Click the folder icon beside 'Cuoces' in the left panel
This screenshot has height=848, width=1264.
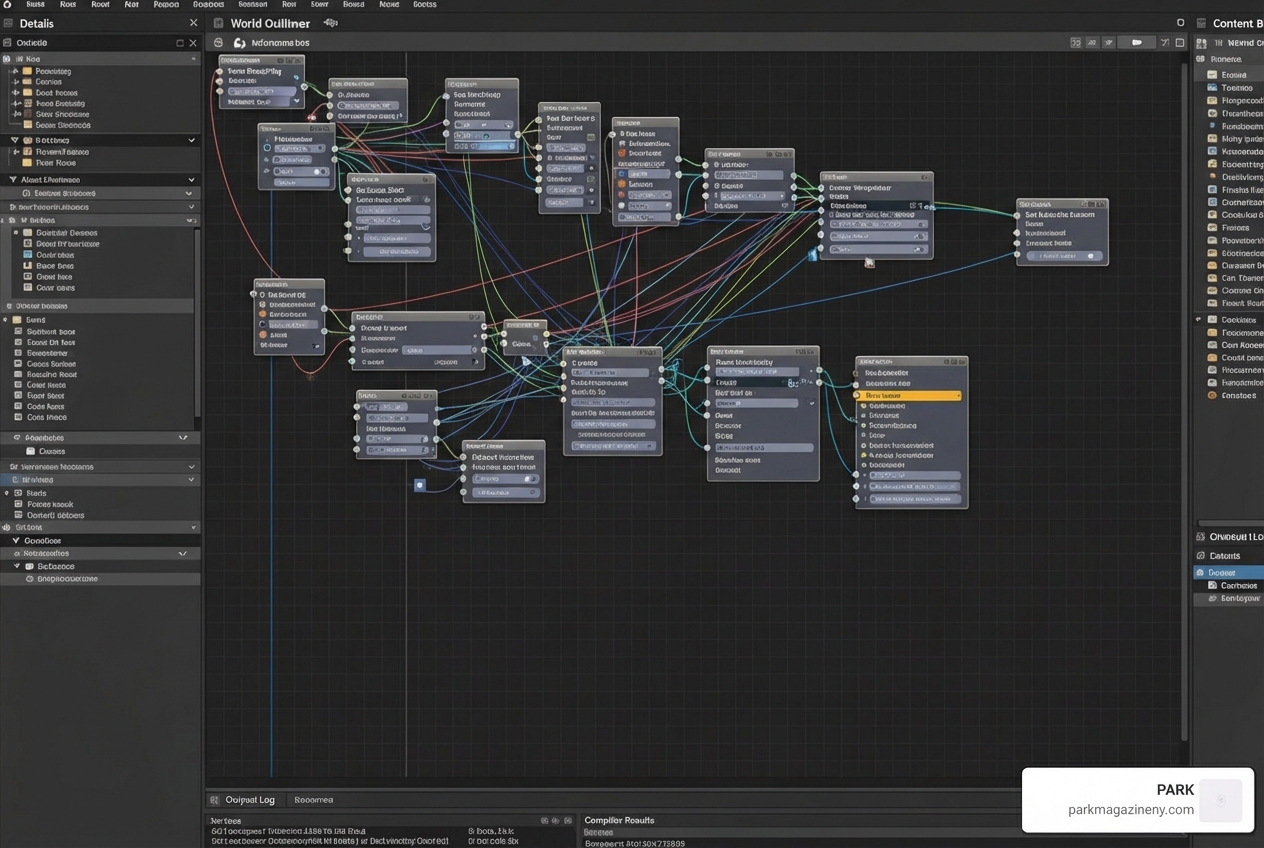tap(32, 451)
